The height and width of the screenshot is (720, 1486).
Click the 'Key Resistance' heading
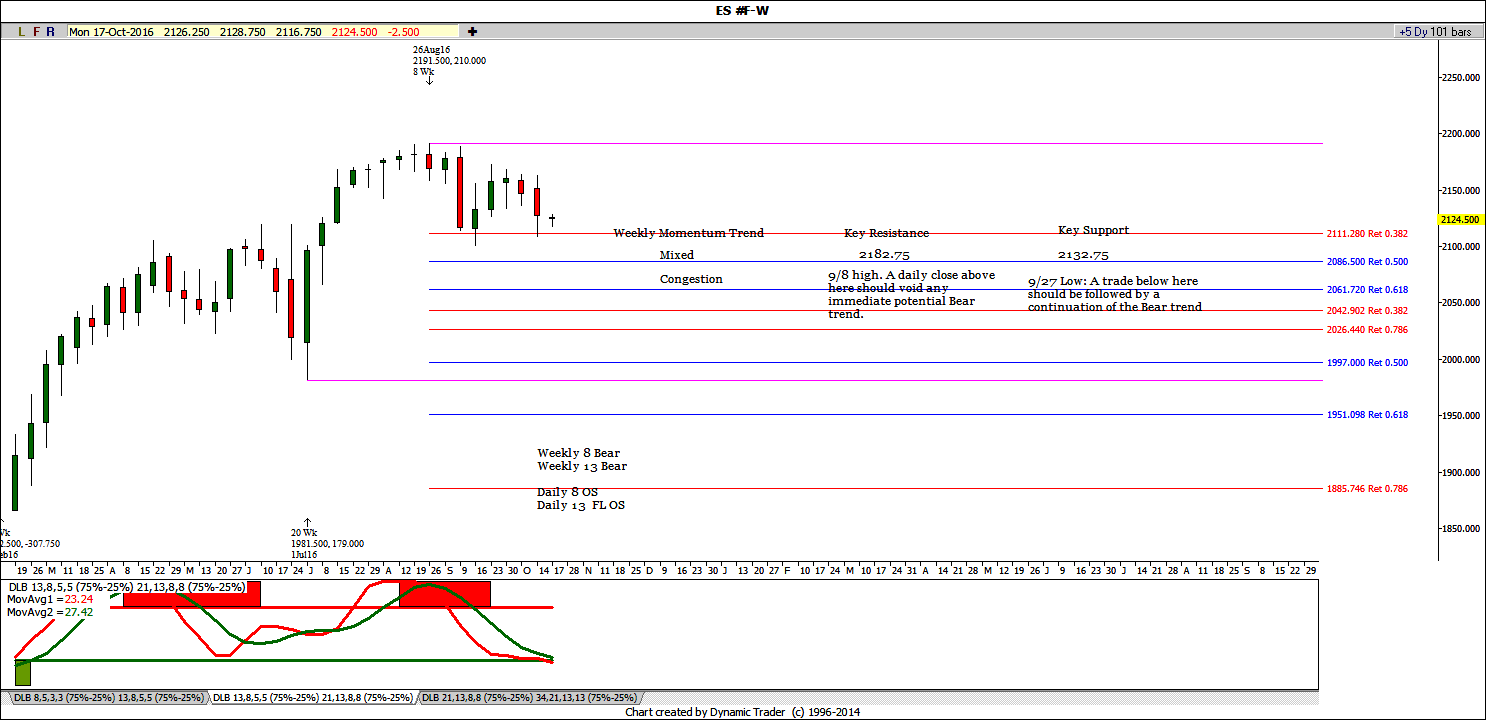[886, 233]
